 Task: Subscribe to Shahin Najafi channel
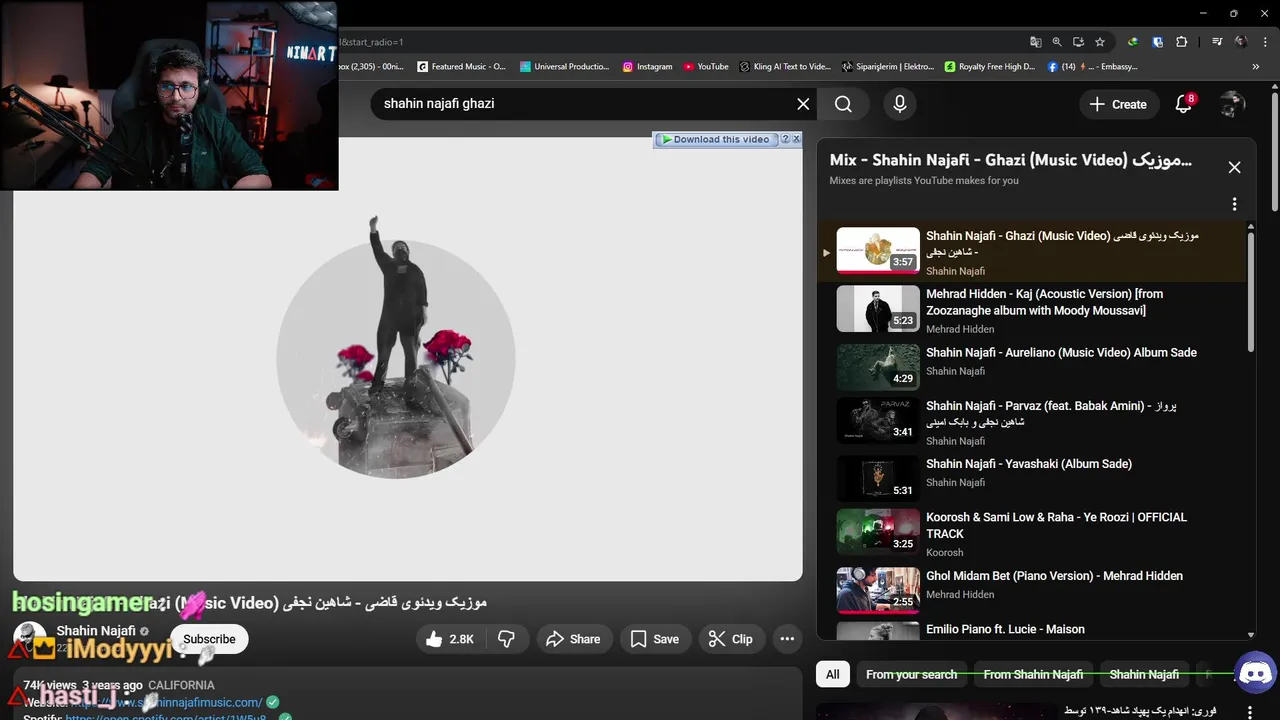tap(209, 639)
